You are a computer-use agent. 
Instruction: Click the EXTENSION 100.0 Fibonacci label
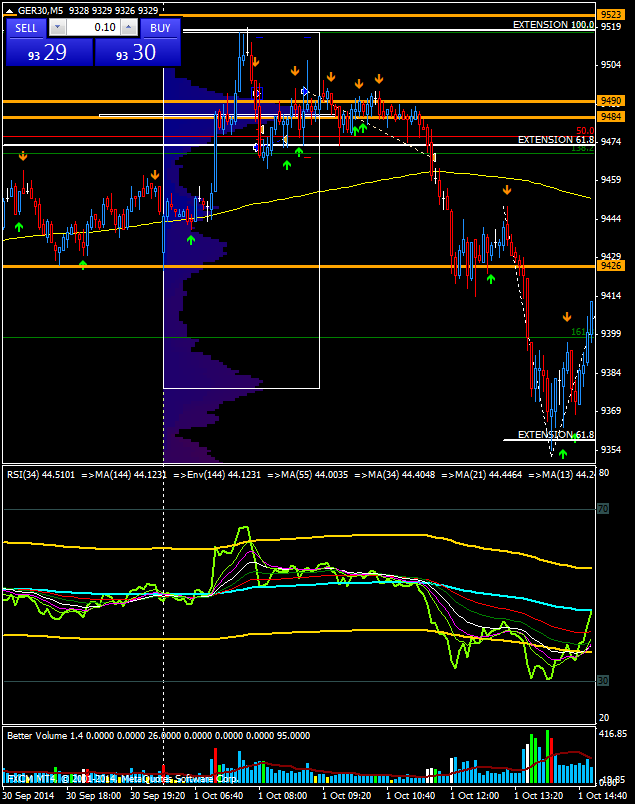coord(553,24)
